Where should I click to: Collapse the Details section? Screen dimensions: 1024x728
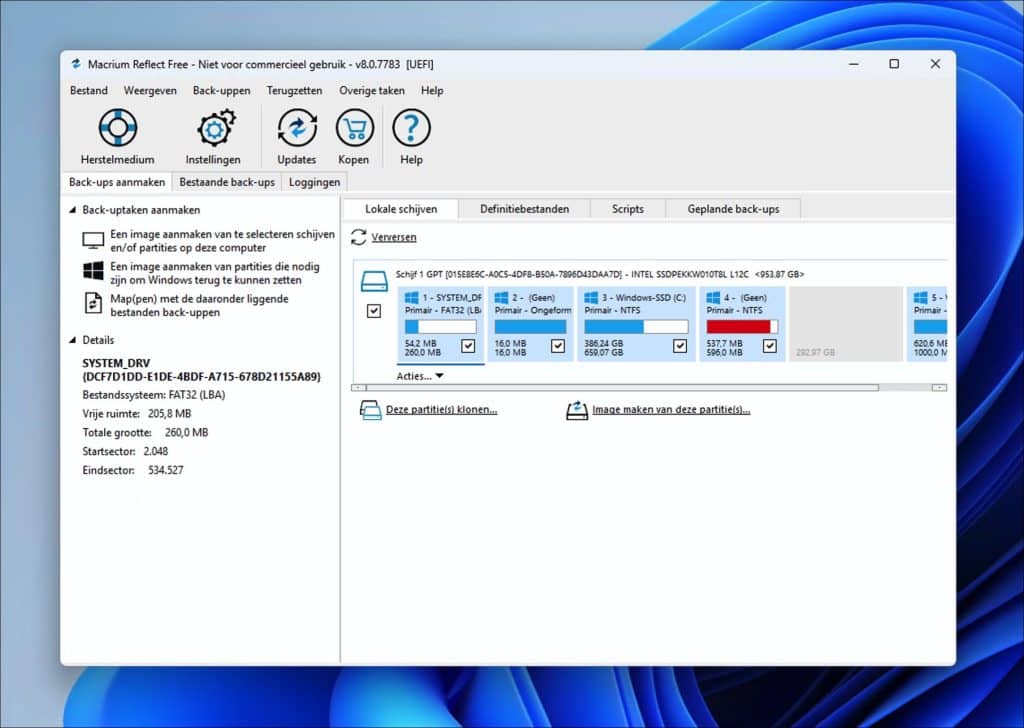pyautogui.click(x=72, y=340)
